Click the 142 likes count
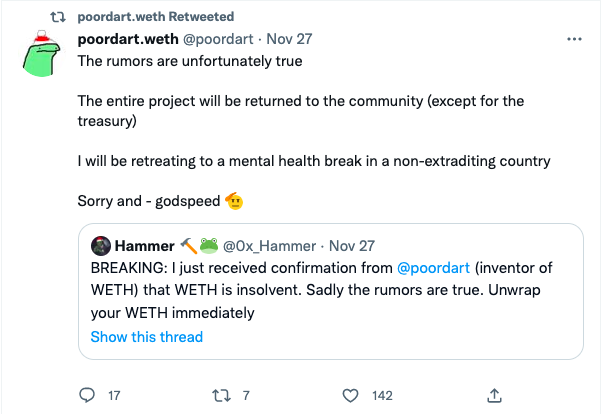603x414 pixels. (381, 396)
